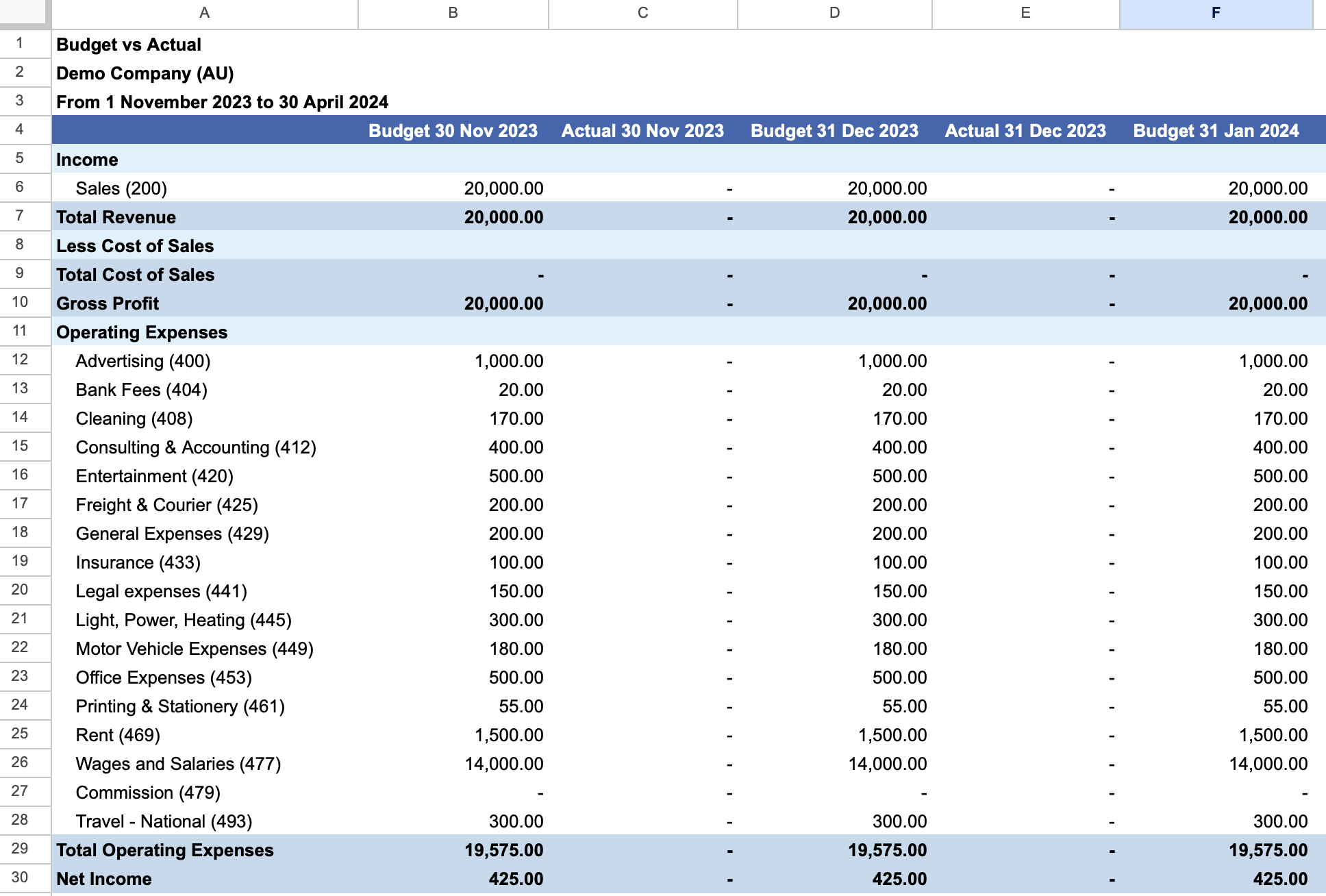This screenshot has width=1326, height=896.
Task: Click 'Motor Vehicle Expenses (449)' cell
Action: 205,649
